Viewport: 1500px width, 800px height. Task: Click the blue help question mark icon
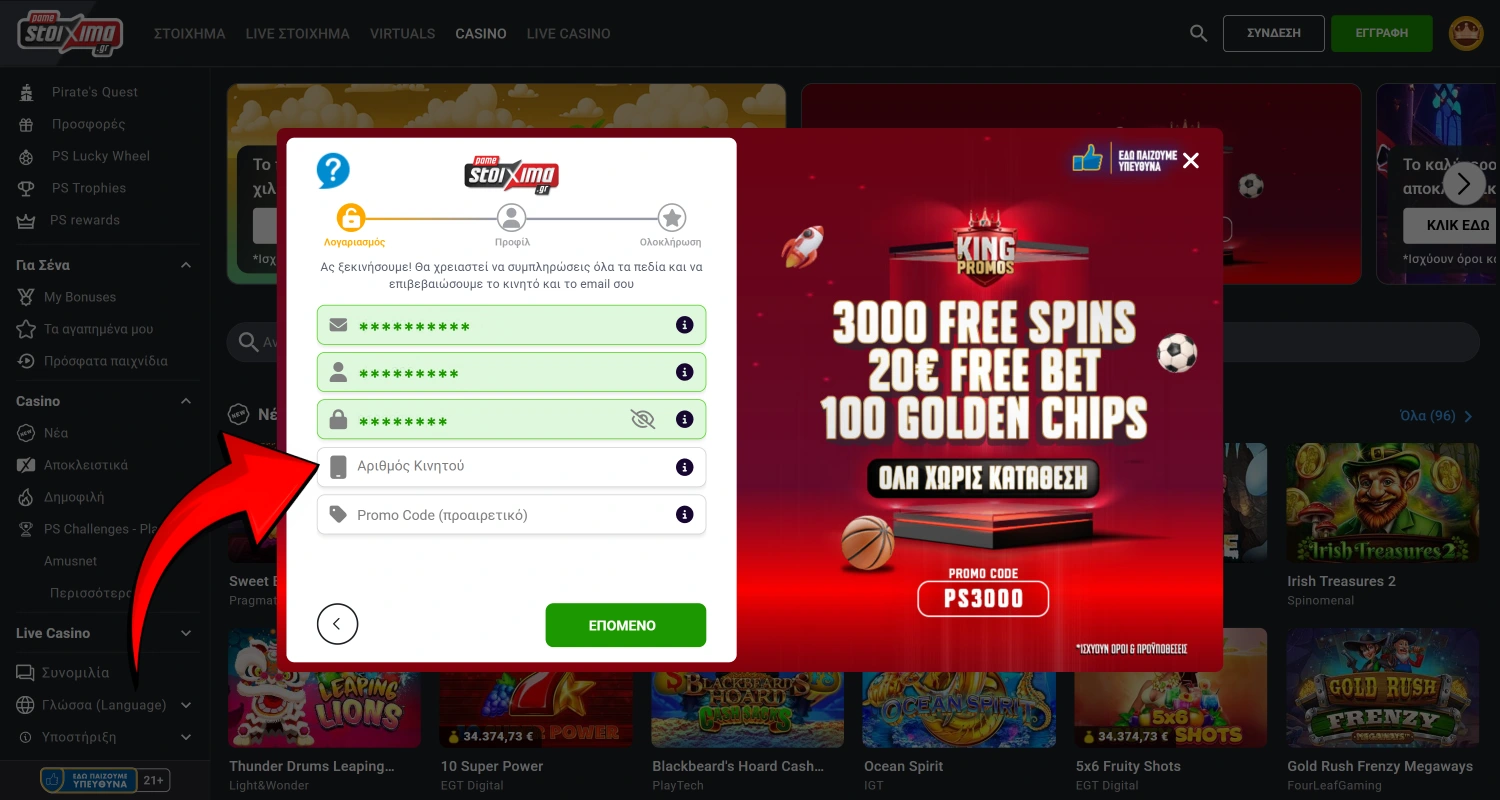pos(333,171)
